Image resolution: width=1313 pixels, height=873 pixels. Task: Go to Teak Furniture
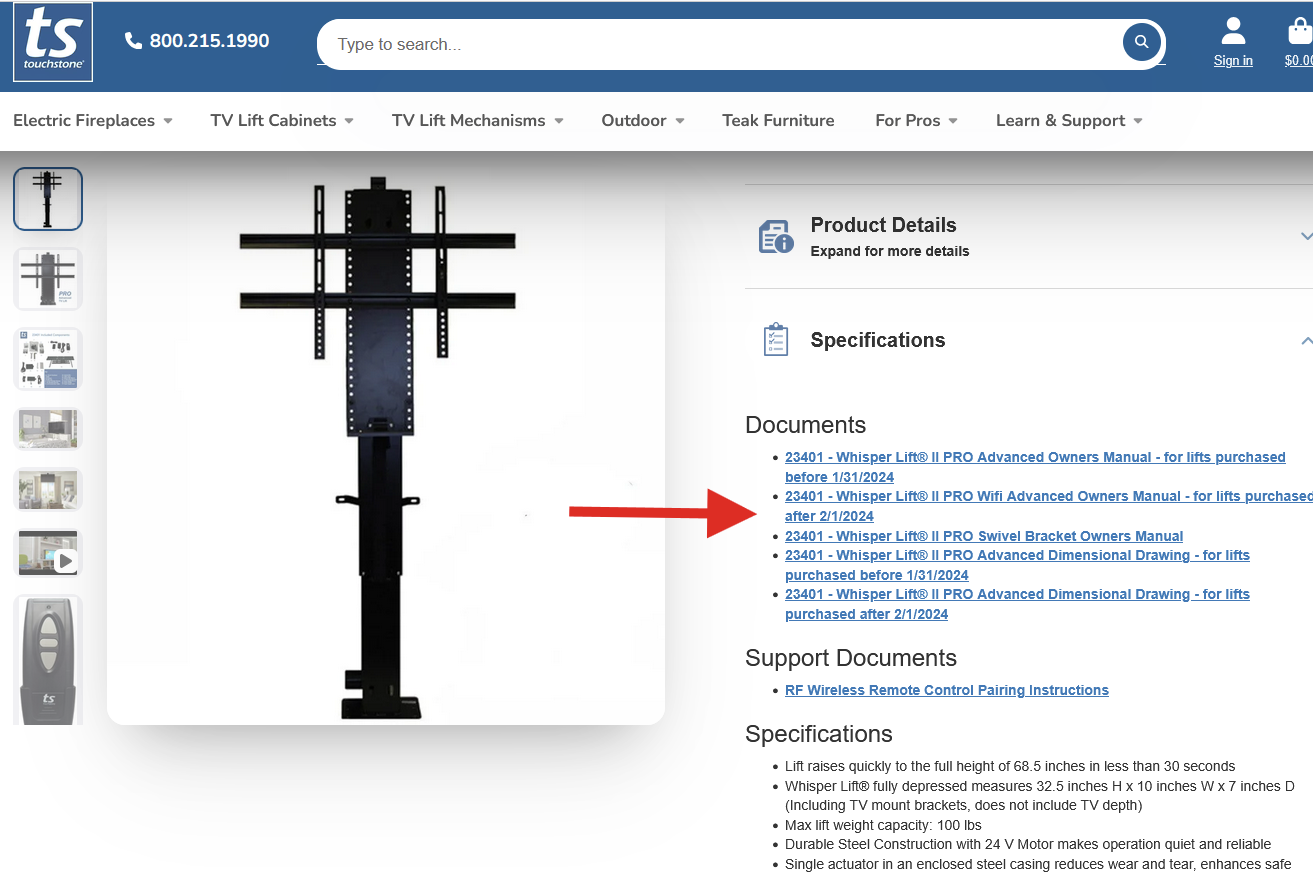pyautogui.click(x=778, y=120)
